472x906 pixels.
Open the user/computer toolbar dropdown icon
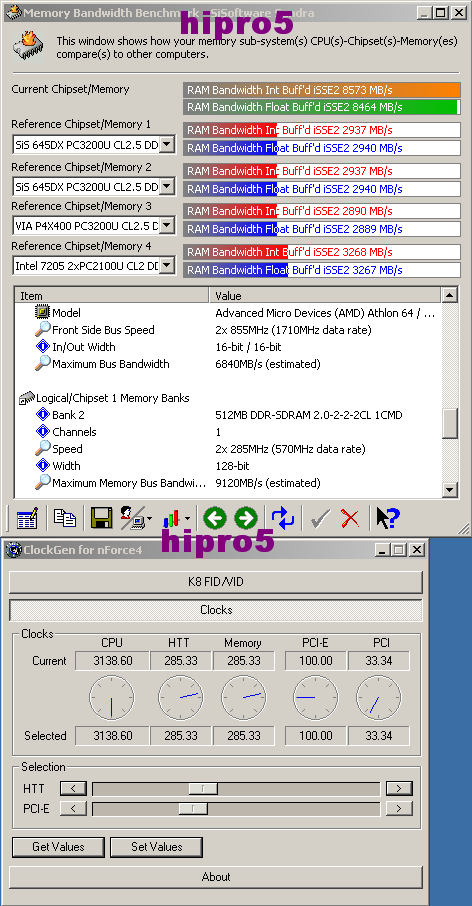(136, 517)
